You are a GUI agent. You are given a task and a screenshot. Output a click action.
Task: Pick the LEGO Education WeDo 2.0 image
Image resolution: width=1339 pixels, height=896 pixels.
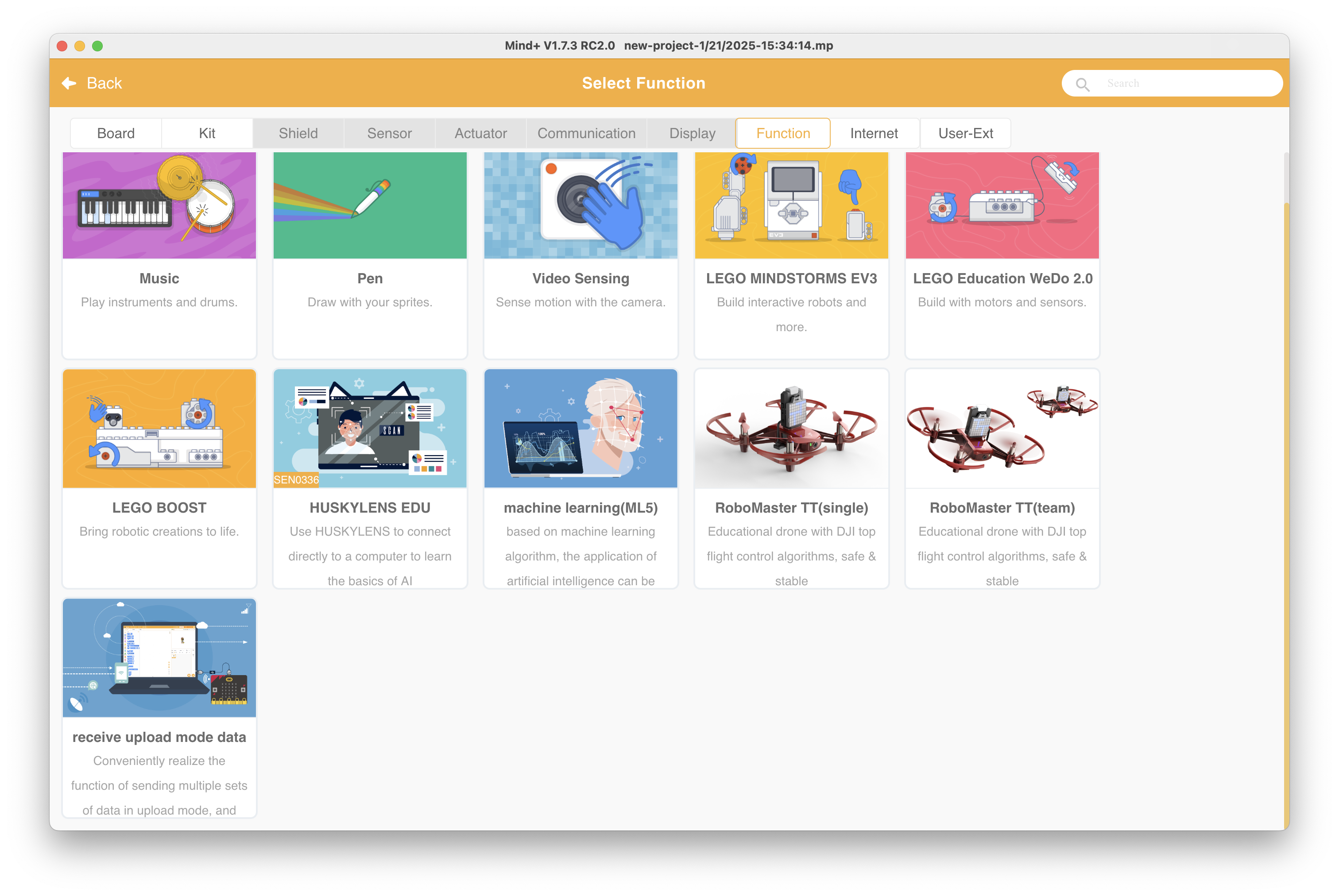point(1002,205)
